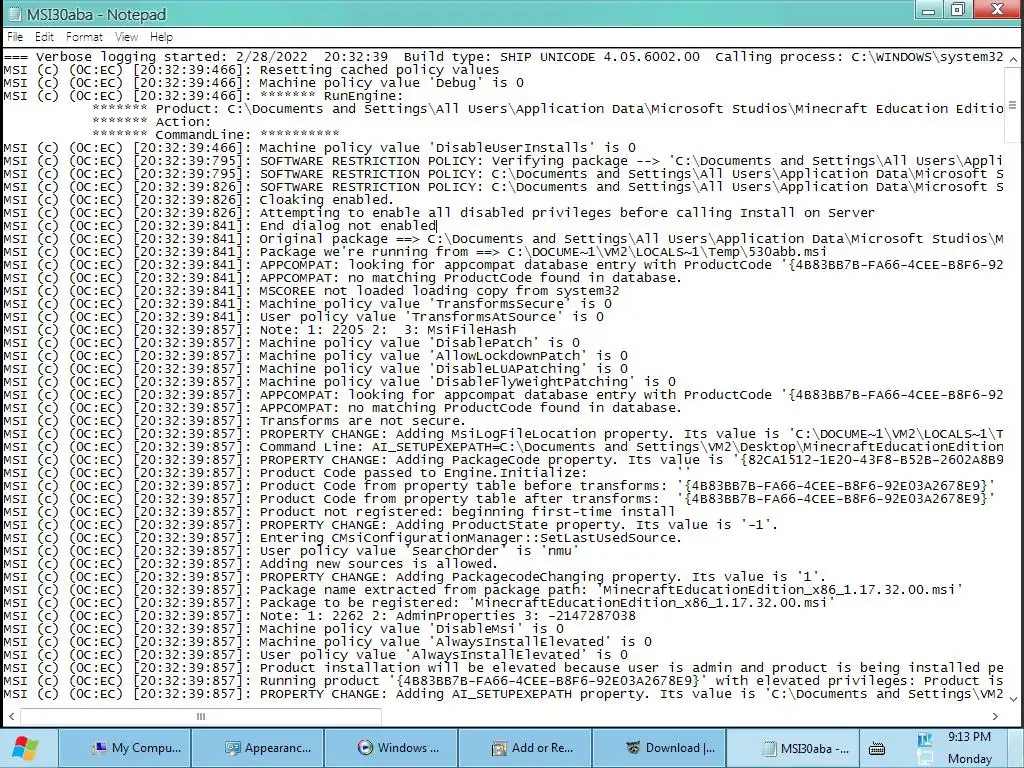This screenshot has width=1024, height=768.
Task: Click the vertical scrollbar down arrow
Action: click(1013, 699)
